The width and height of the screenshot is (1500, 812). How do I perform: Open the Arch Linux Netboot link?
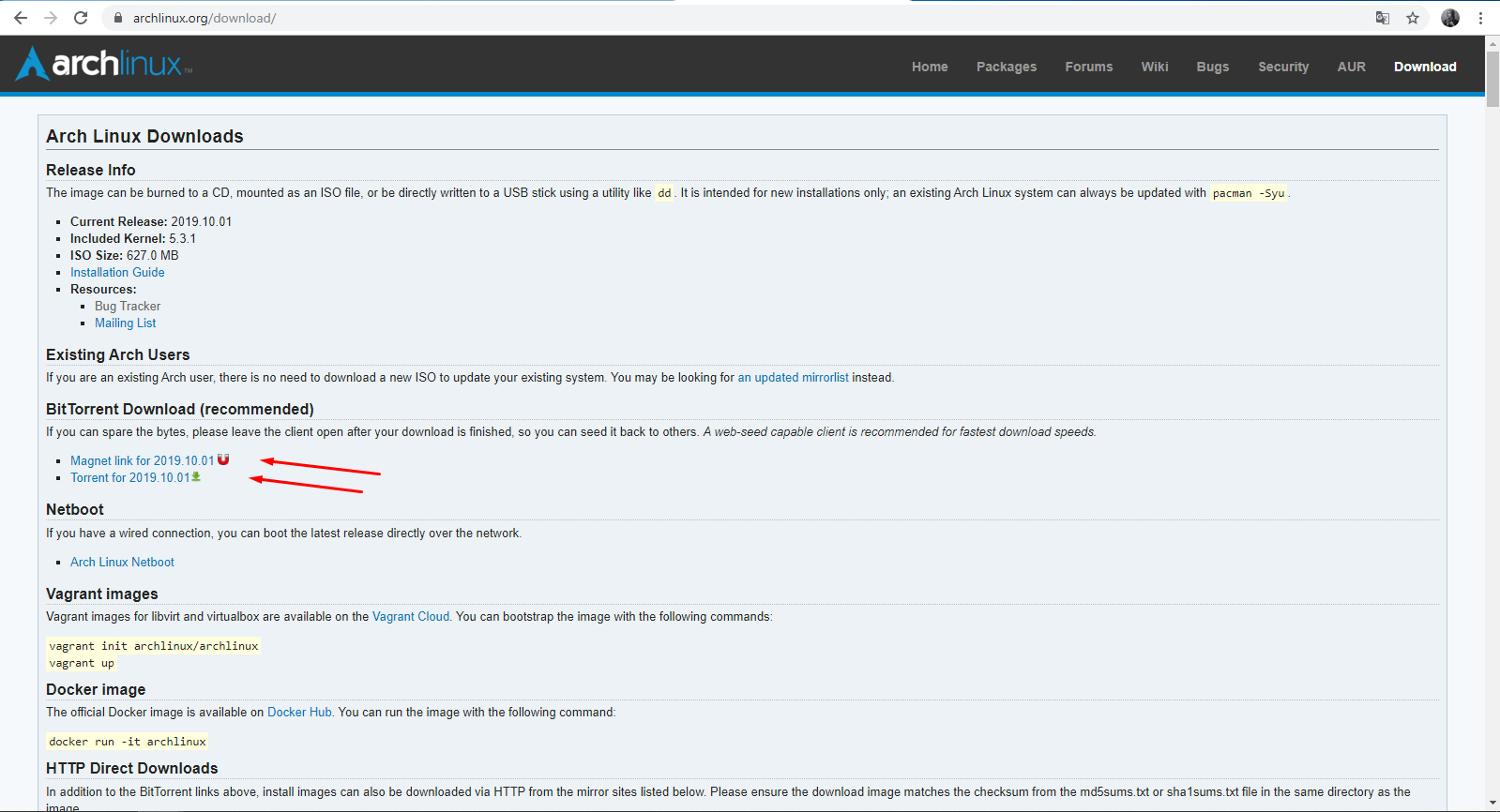(x=122, y=562)
